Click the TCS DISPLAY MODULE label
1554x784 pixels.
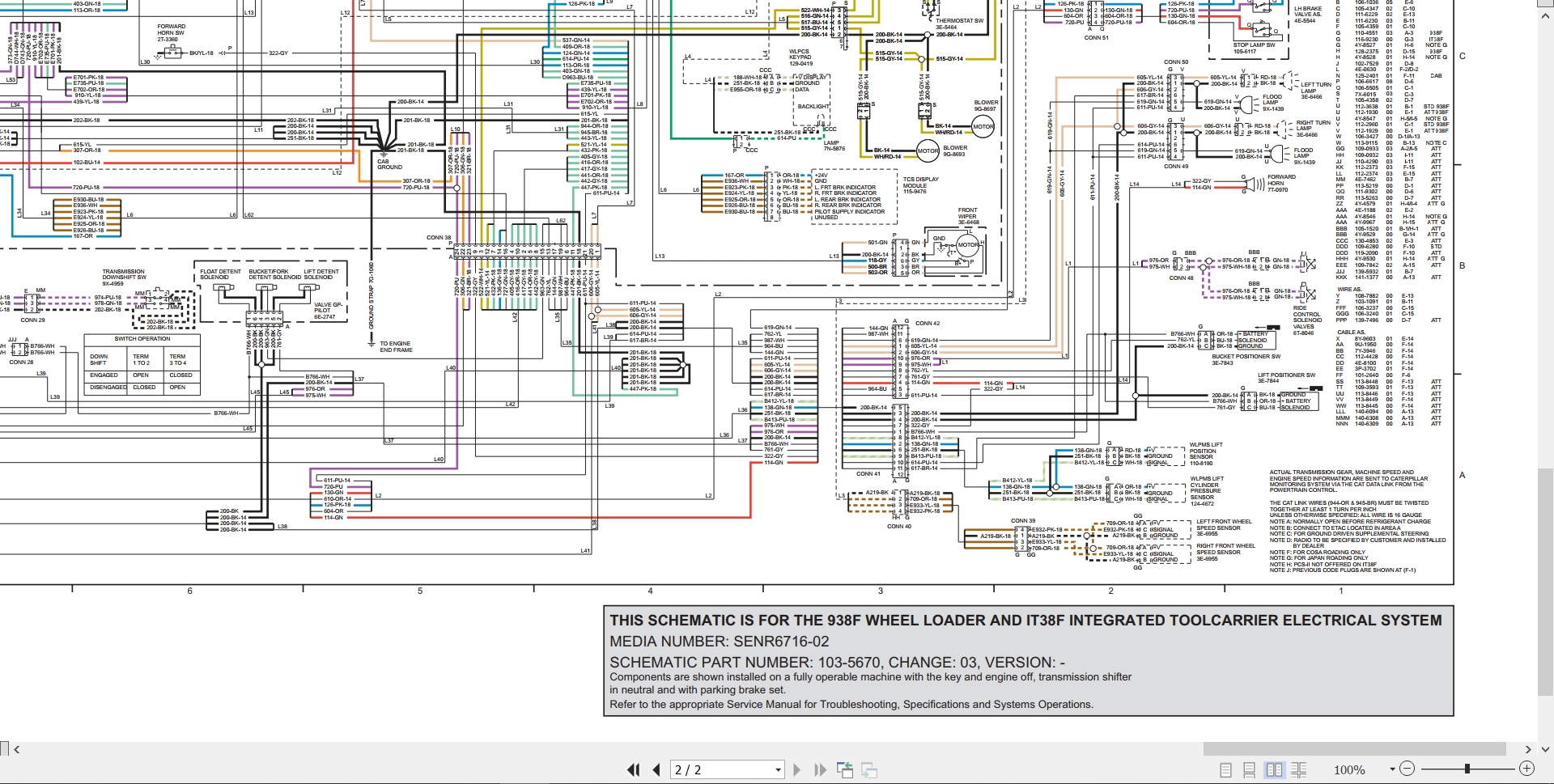click(x=920, y=185)
